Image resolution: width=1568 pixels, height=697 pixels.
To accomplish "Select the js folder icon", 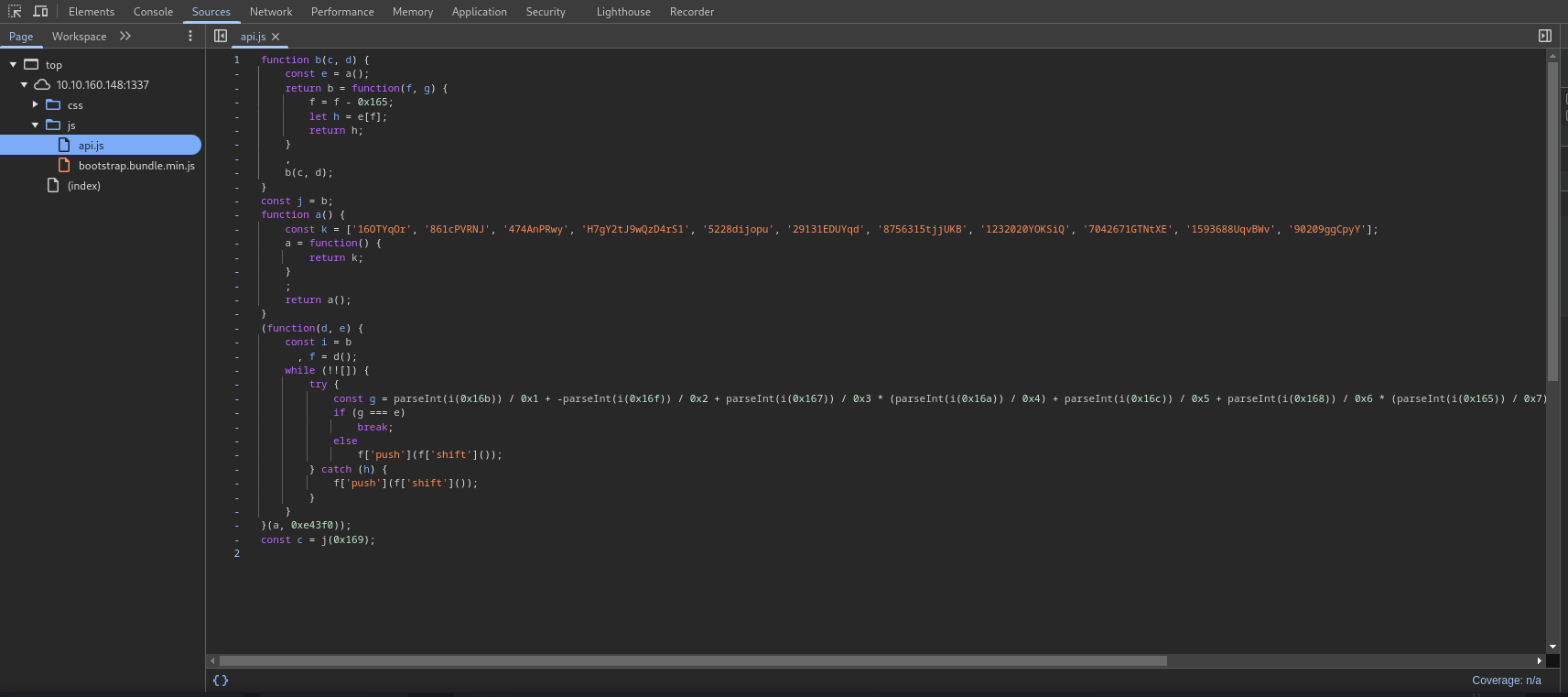I will click(53, 125).
